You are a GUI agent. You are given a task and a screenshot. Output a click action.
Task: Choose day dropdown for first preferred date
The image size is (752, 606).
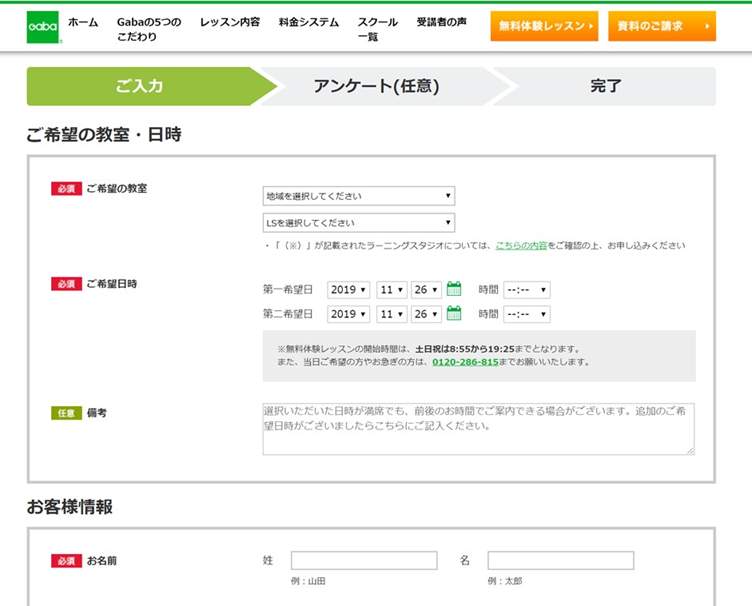click(x=426, y=290)
